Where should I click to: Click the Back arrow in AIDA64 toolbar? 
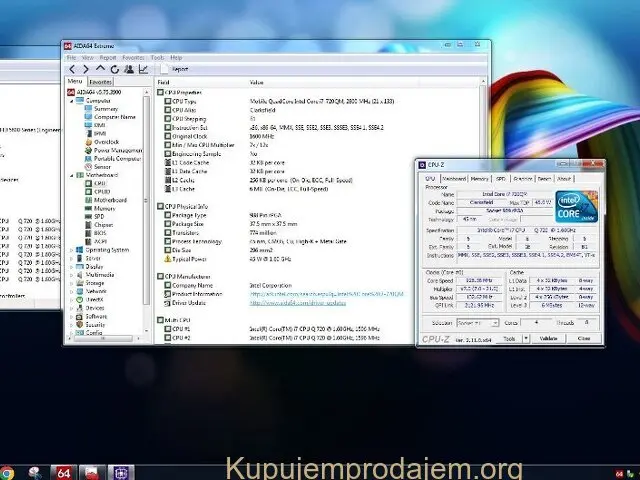(72, 69)
